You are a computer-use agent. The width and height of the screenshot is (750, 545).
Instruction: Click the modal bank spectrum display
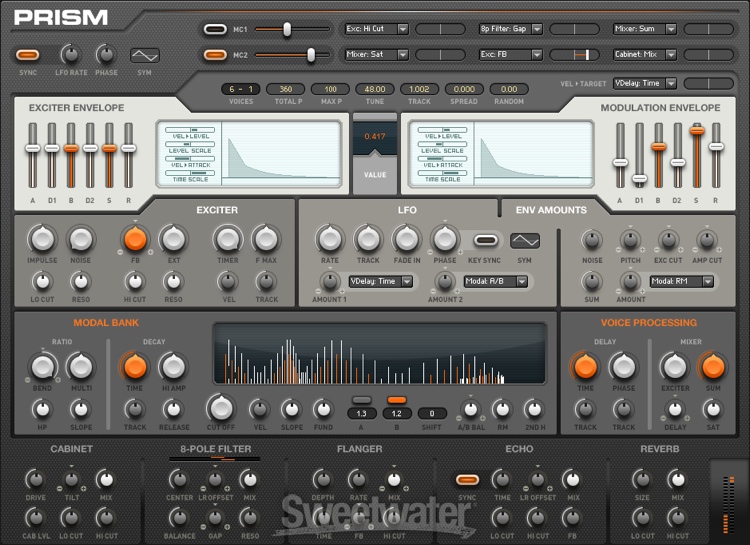380,354
